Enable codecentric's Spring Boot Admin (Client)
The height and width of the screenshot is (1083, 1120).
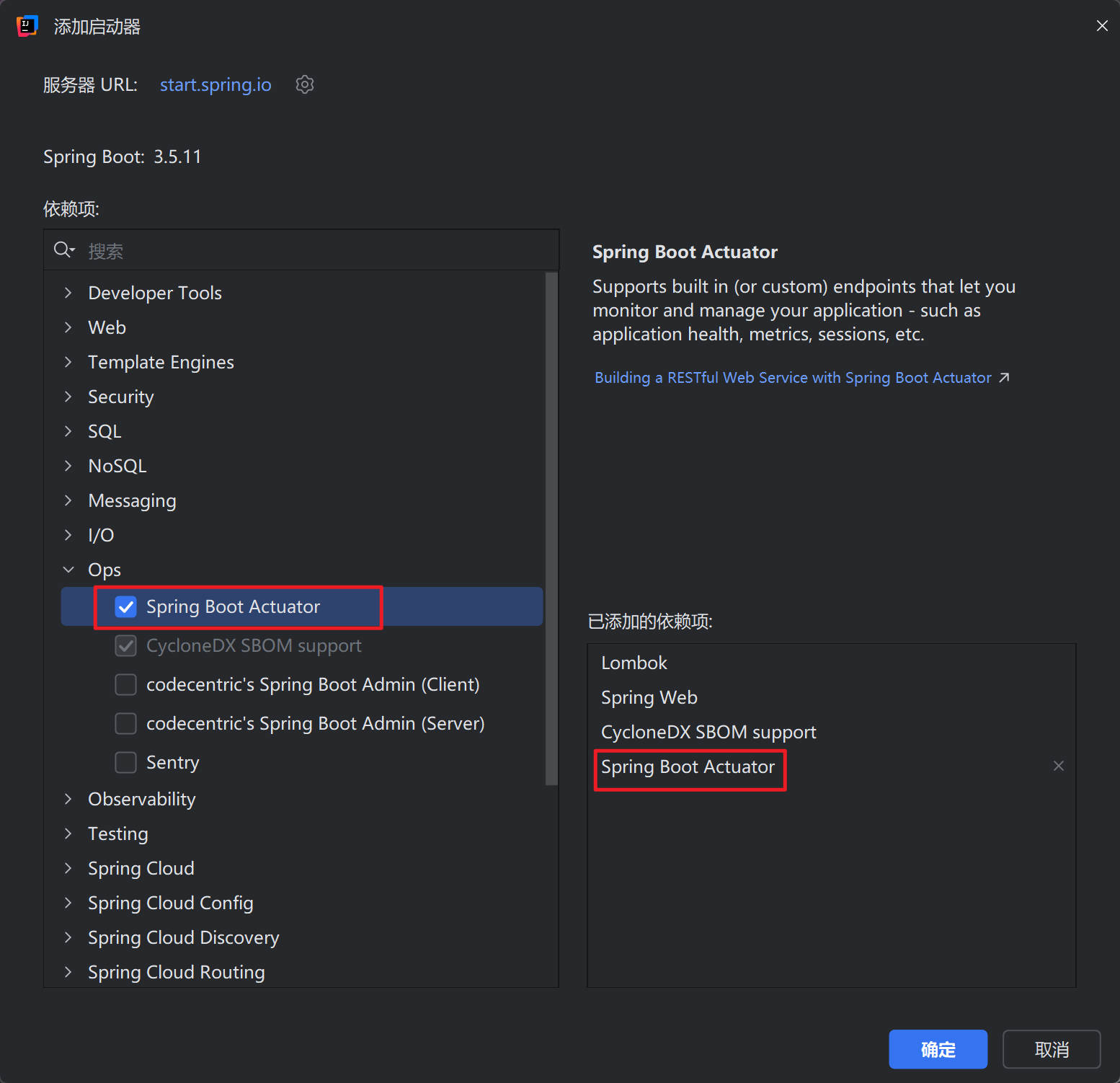tap(126, 684)
